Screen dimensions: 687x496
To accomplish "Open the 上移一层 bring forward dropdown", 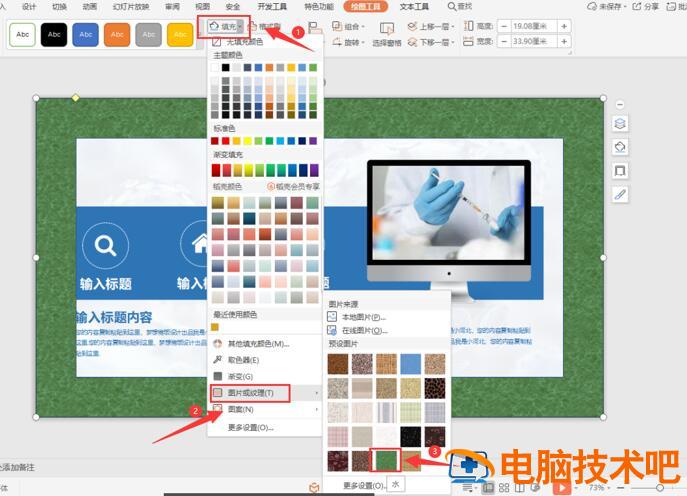I will coord(431,27).
